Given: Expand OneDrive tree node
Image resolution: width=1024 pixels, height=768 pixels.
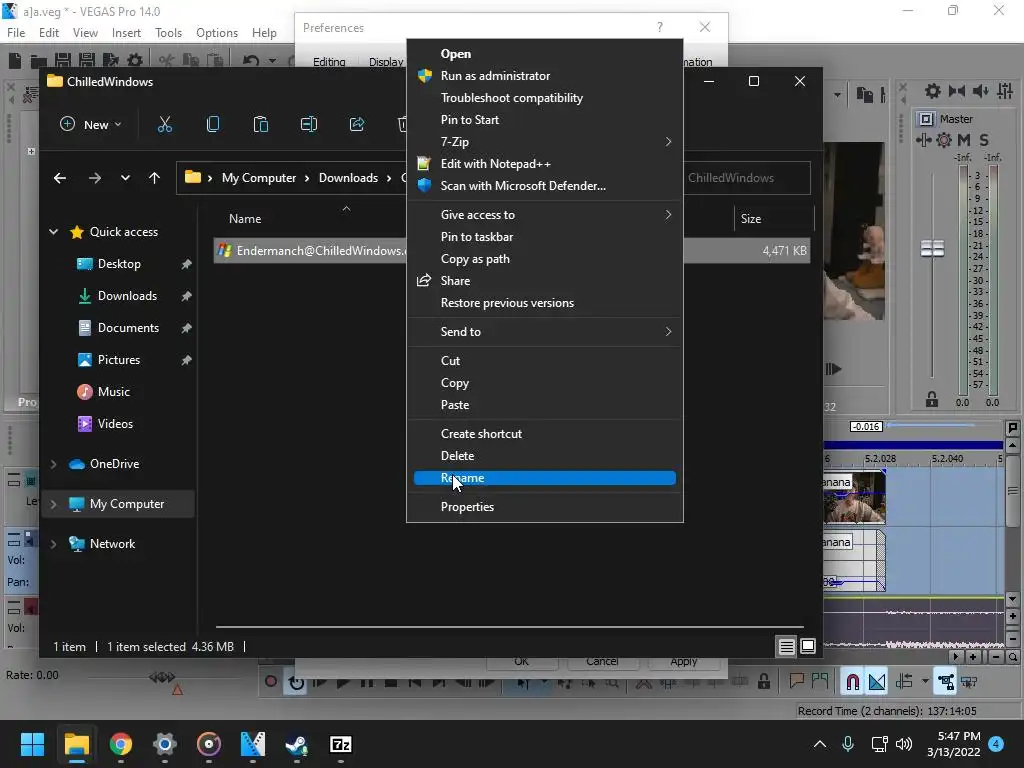Looking at the screenshot, I should click(54, 464).
